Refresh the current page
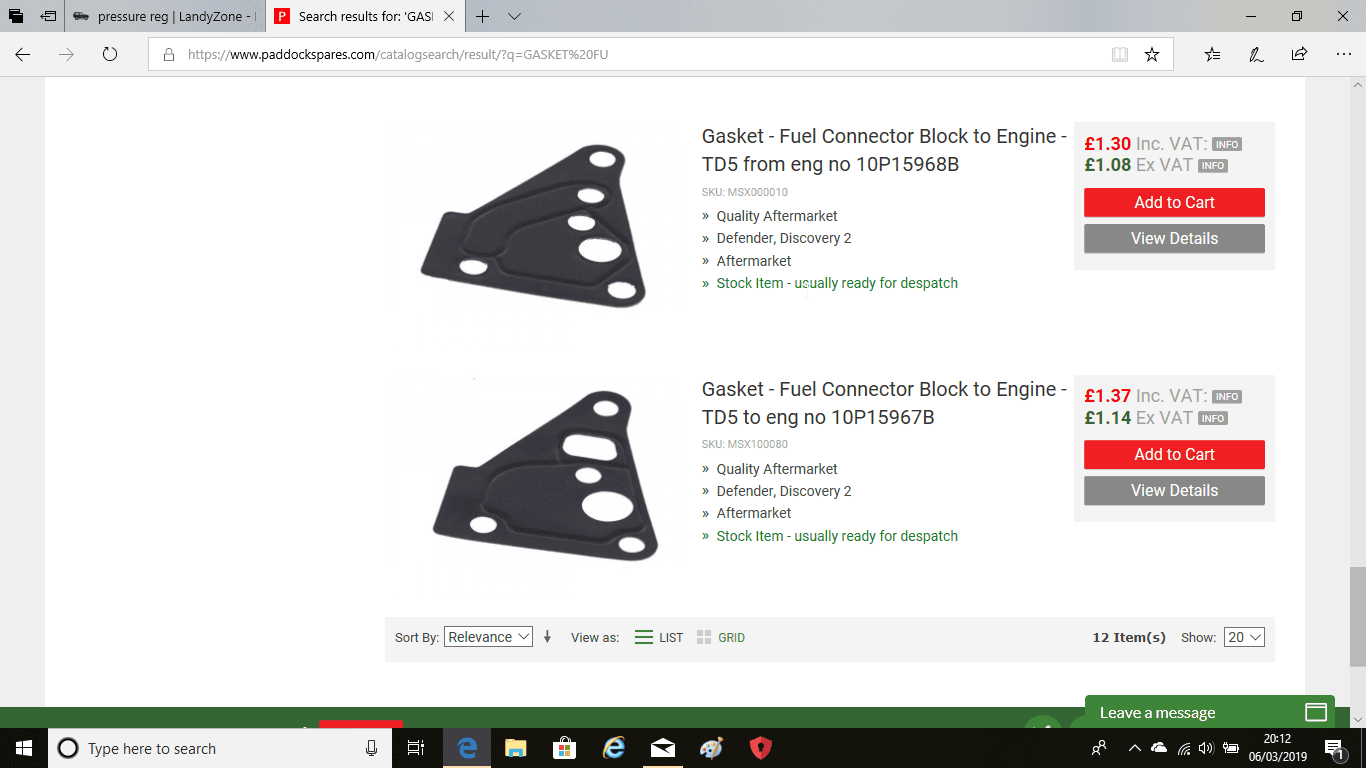This screenshot has height=768, width=1366. point(110,54)
